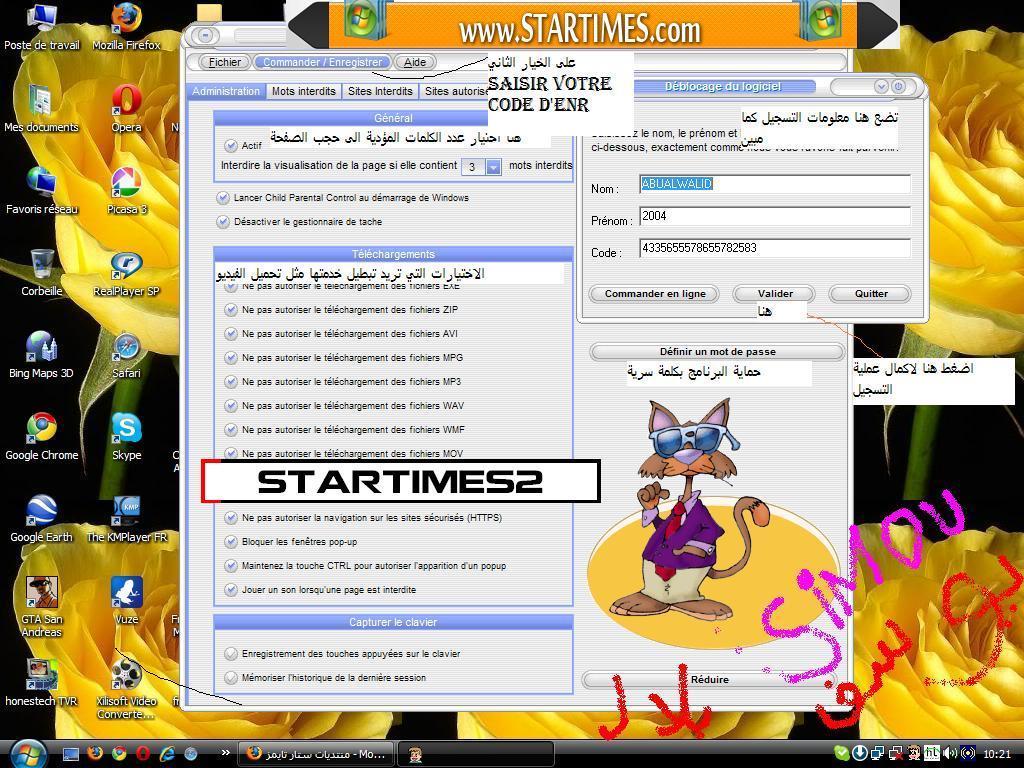Viewport: 1024px width, 768px height.
Task: Click the Quitter button
Action: (871, 294)
